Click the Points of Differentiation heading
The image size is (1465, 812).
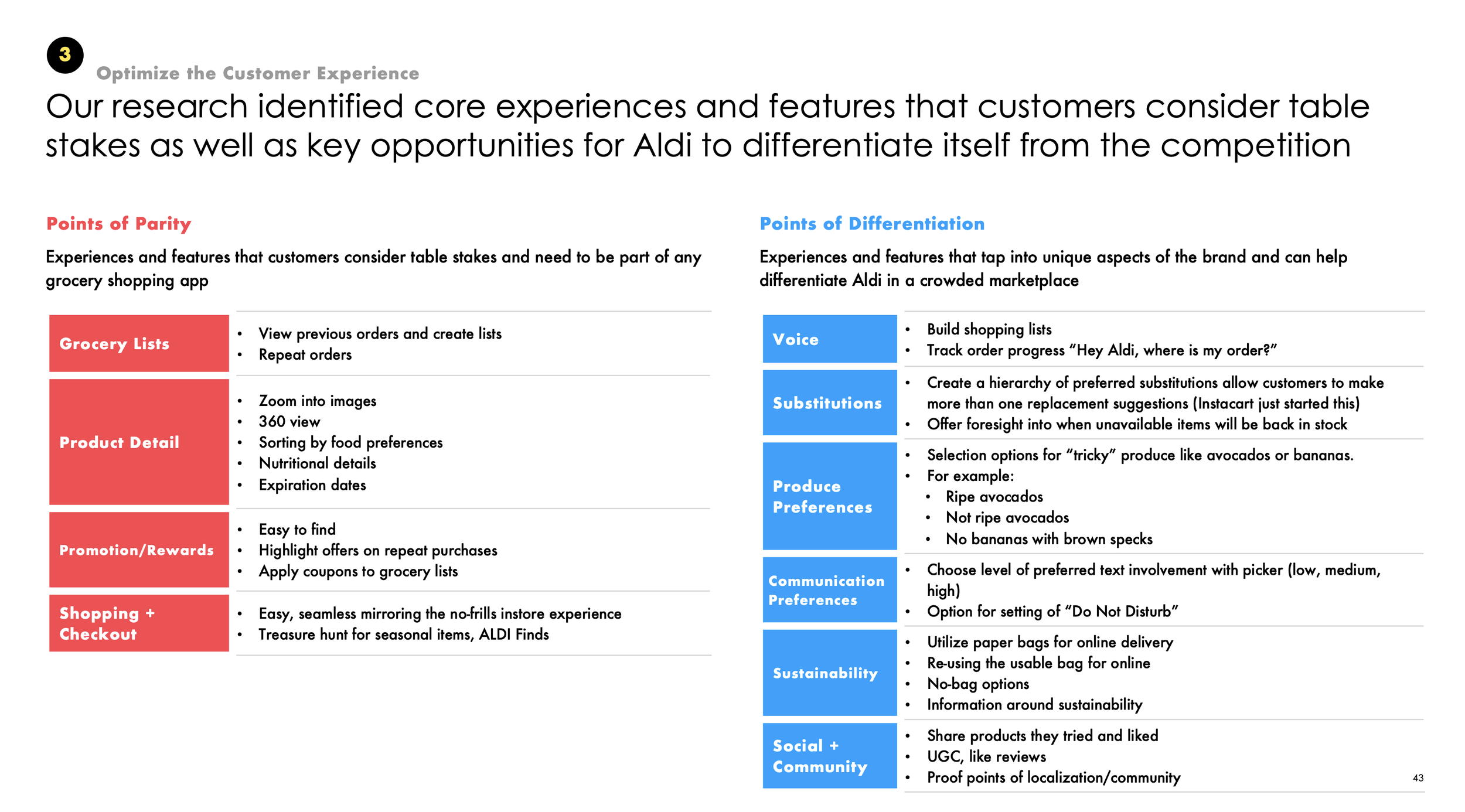(872, 223)
